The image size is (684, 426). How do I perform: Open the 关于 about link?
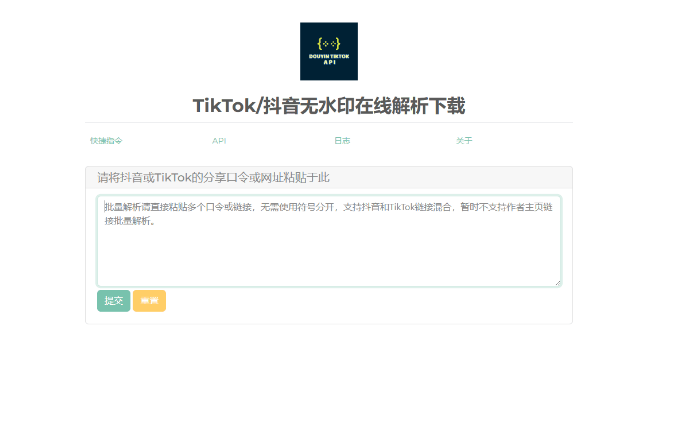click(x=464, y=141)
